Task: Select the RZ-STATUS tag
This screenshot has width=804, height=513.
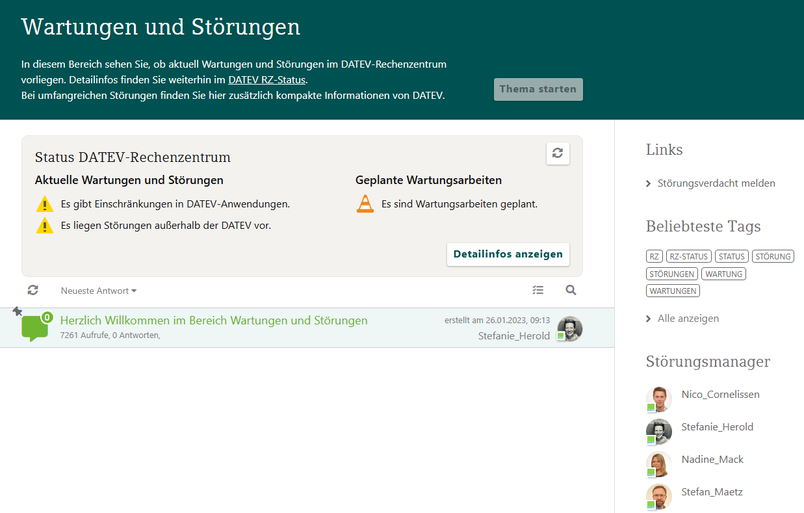Action: click(689, 256)
